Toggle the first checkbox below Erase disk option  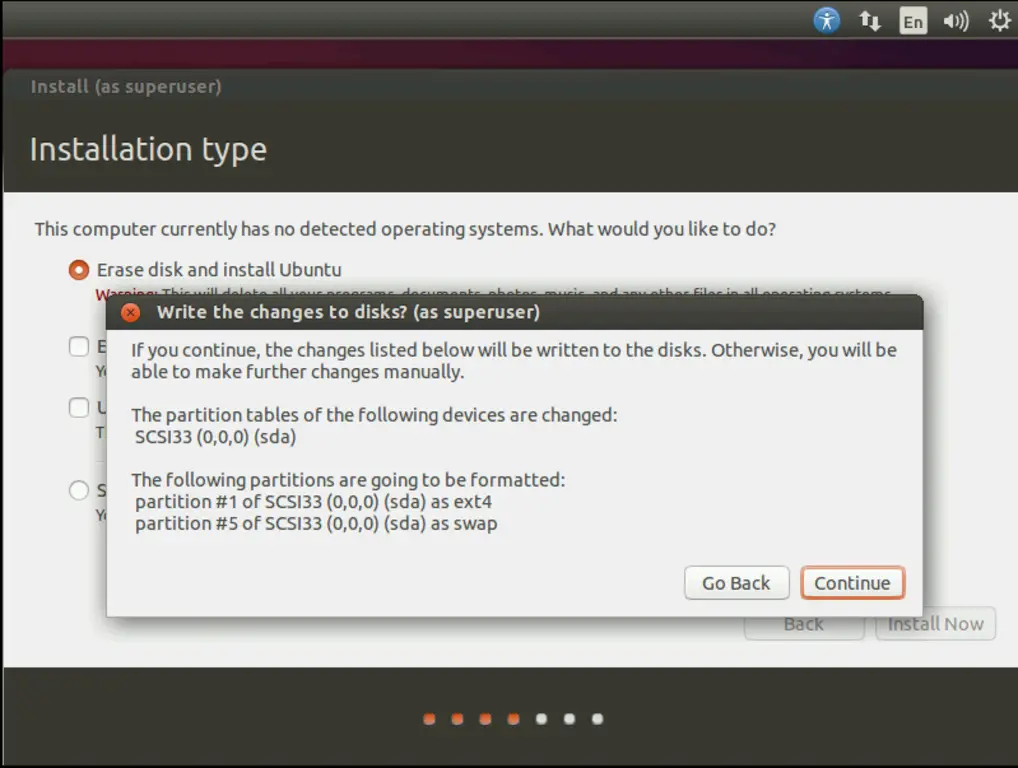pyautogui.click(x=79, y=346)
